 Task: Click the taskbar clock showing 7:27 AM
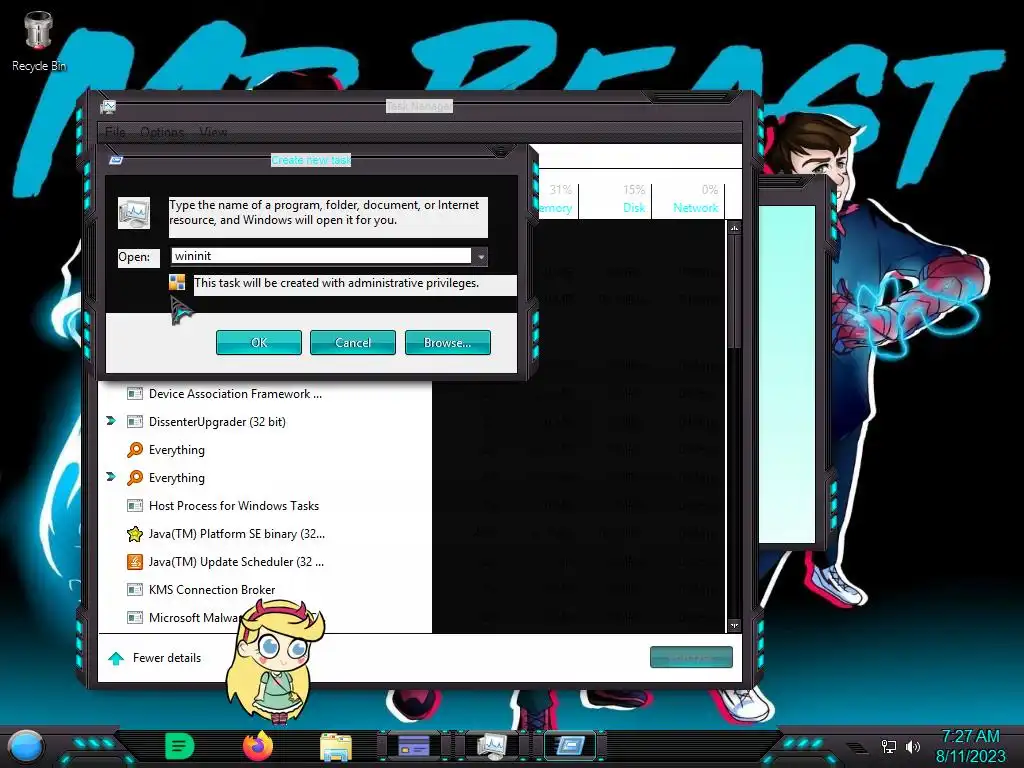(x=970, y=736)
